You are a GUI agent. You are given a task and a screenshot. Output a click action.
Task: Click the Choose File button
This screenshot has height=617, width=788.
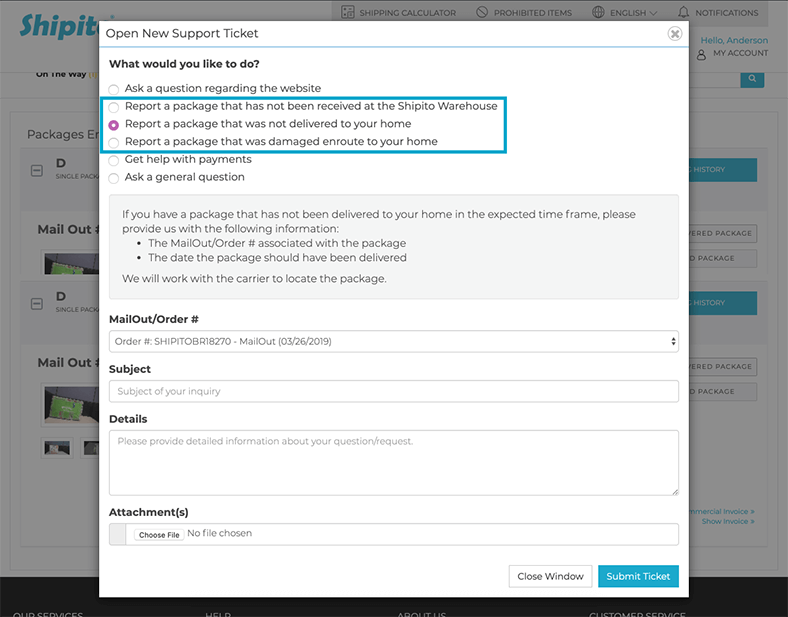click(x=159, y=535)
